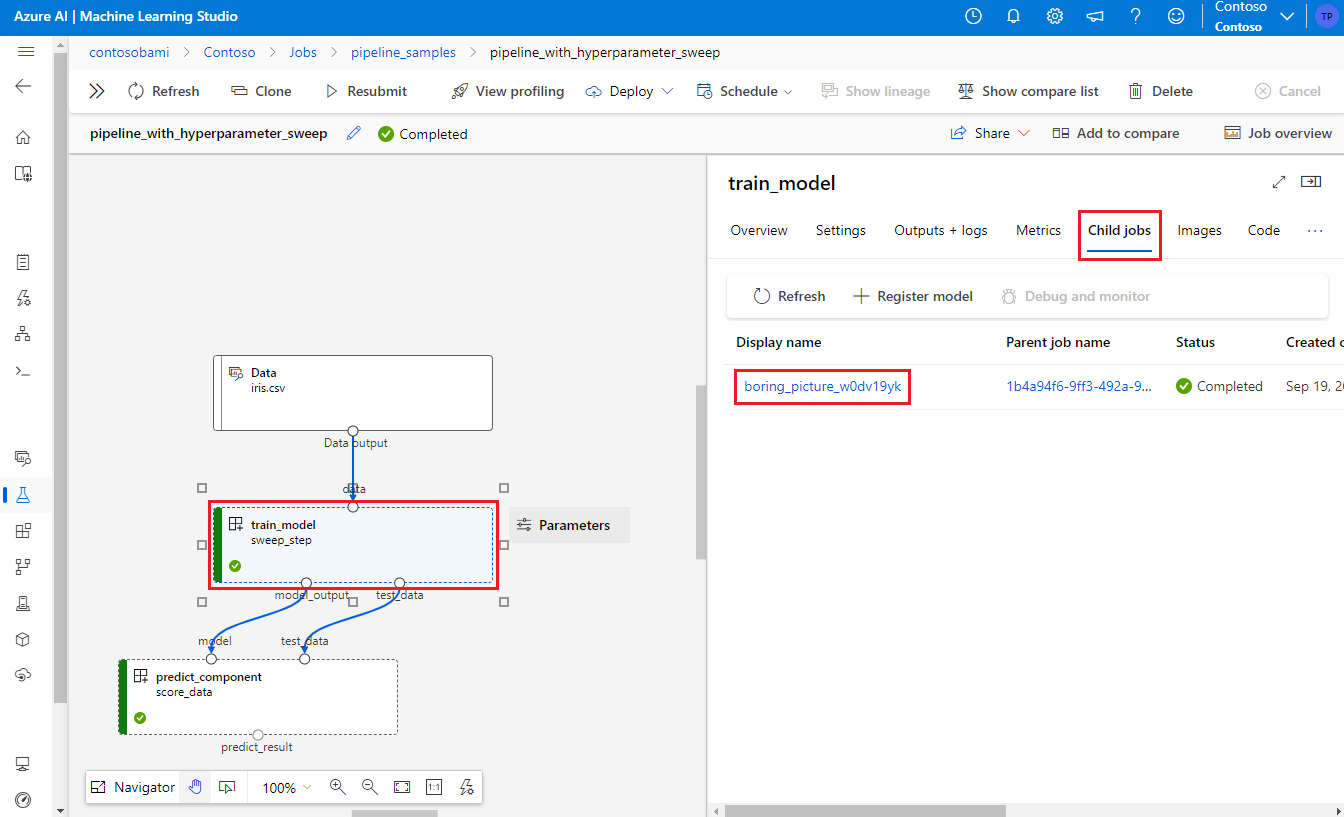
Task: Toggle the Navigator minimap
Action: click(x=133, y=787)
